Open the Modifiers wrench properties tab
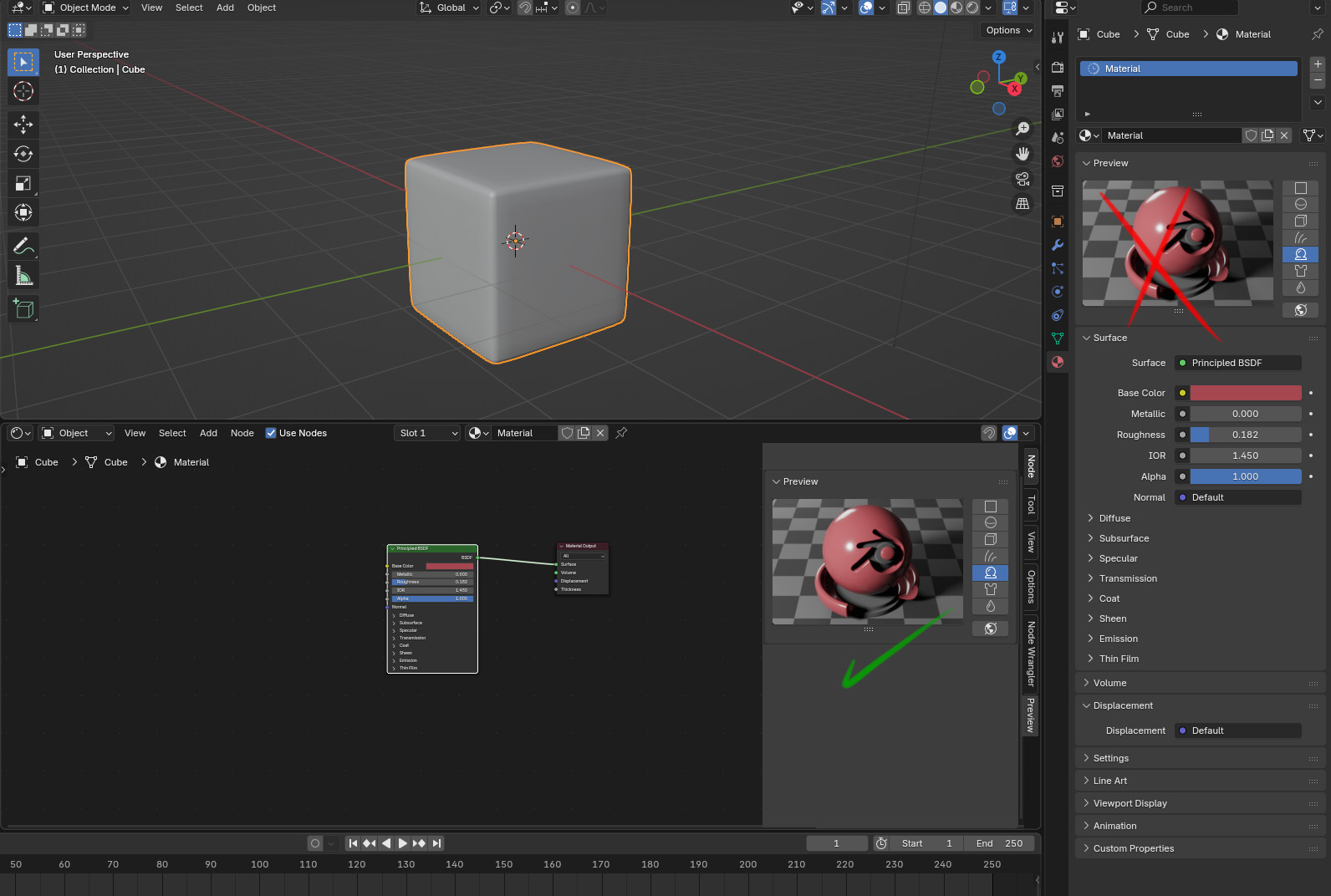 point(1058,245)
